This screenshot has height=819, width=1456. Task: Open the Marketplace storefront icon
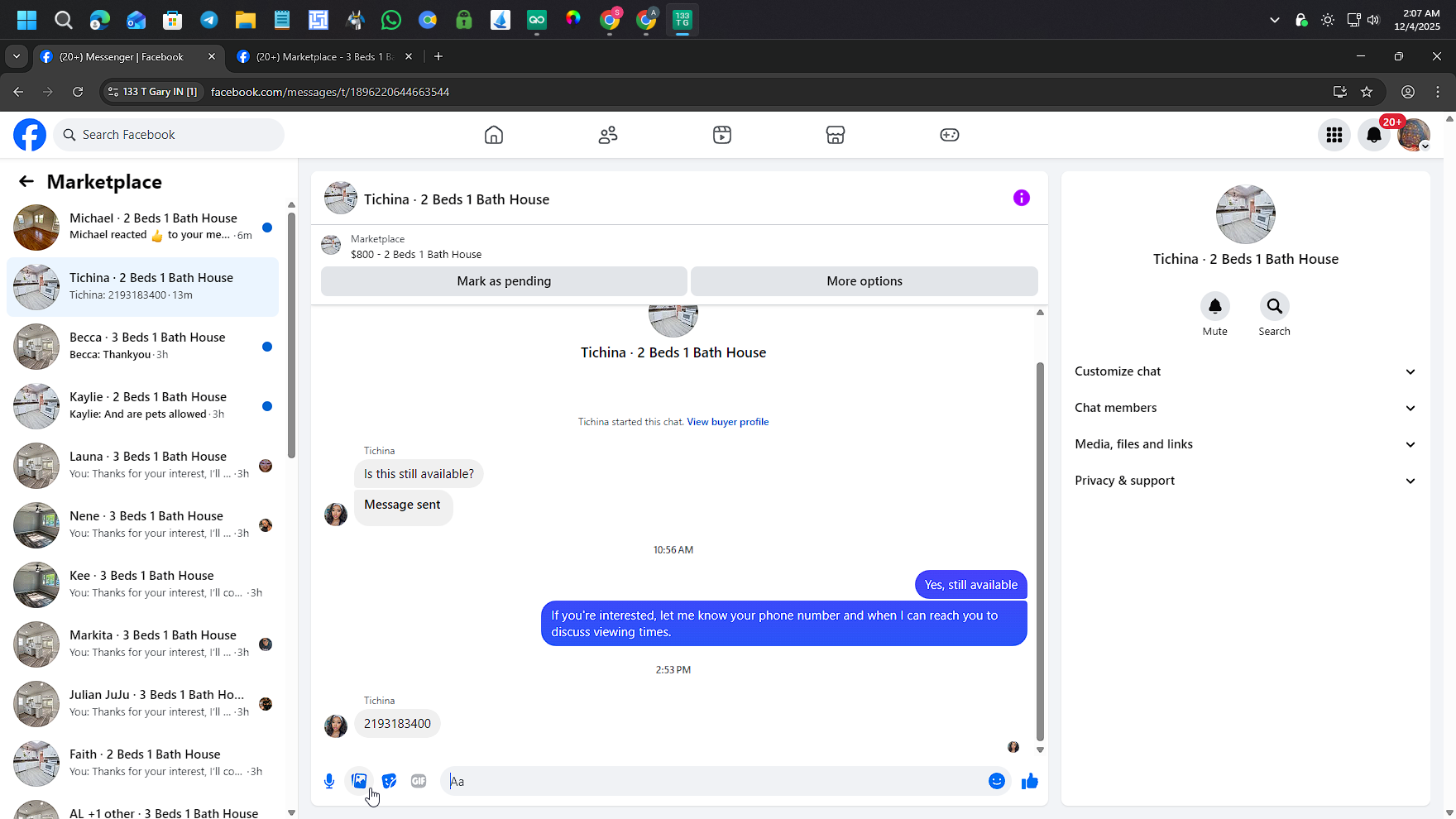pyautogui.click(x=836, y=135)
